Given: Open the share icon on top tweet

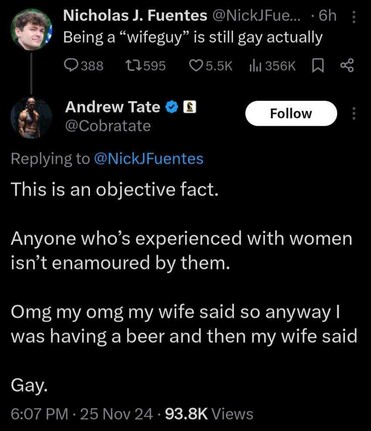Looking at the screenshot, I should pos(347,66).
